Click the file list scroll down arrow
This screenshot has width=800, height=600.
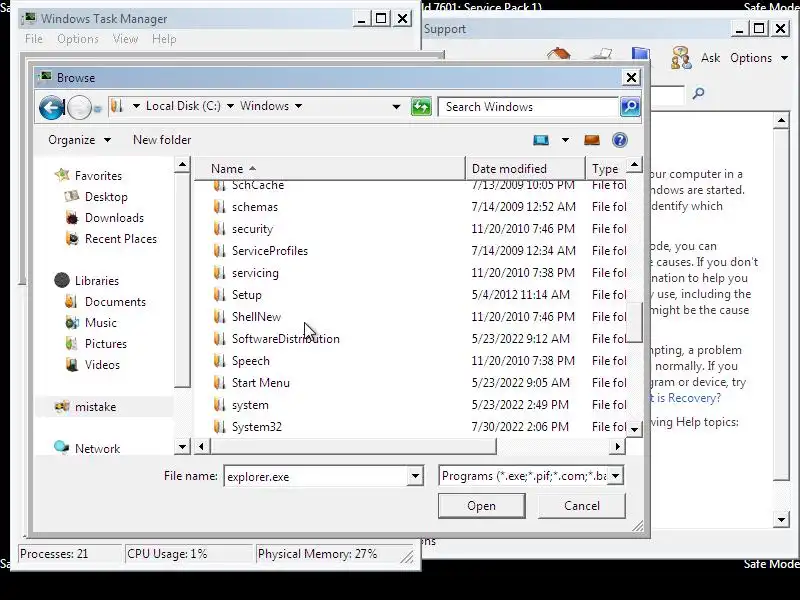(634, 429)
